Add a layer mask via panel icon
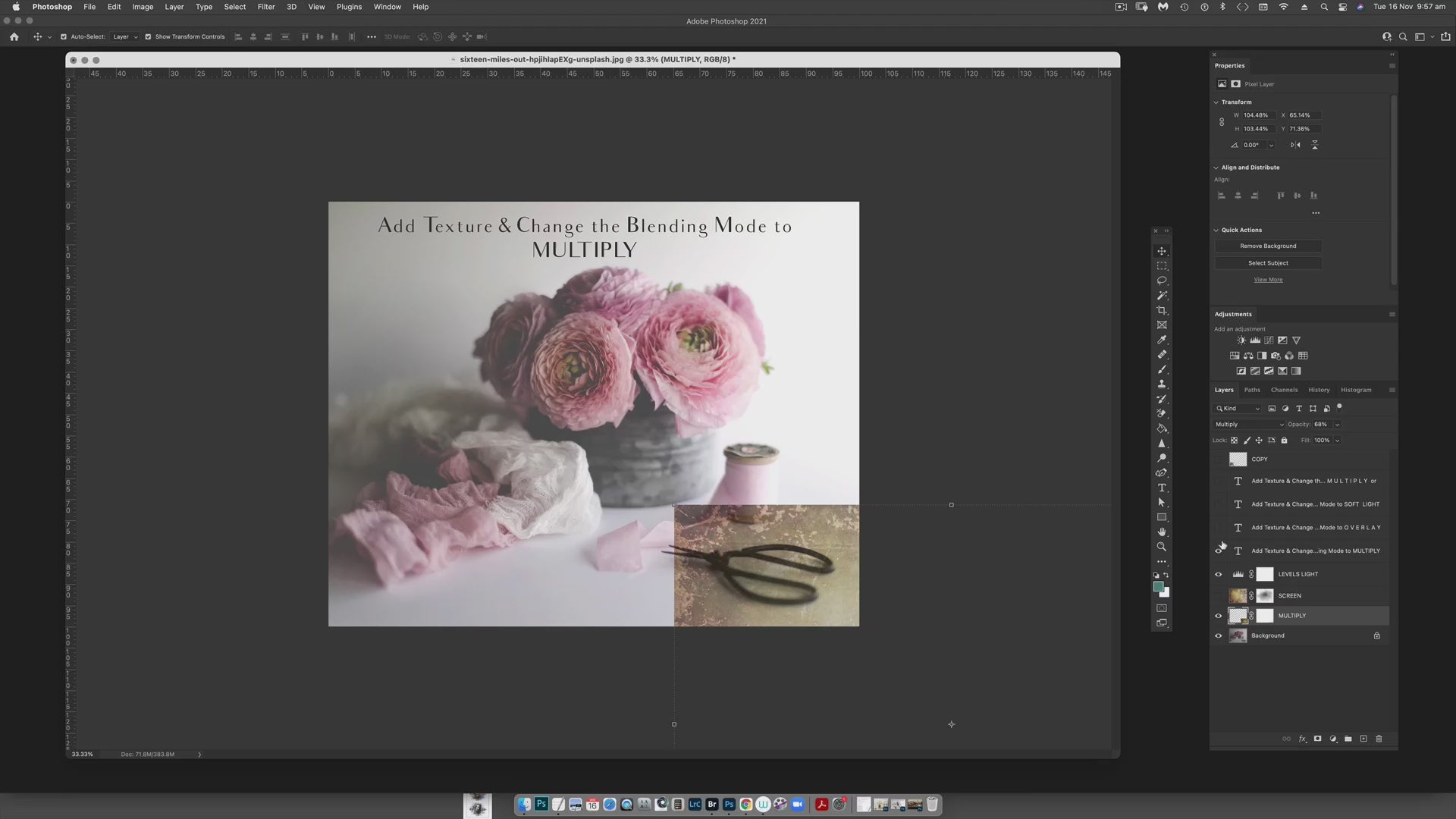The width and height of the screenshot is (1456, 819). [1317, 739]
